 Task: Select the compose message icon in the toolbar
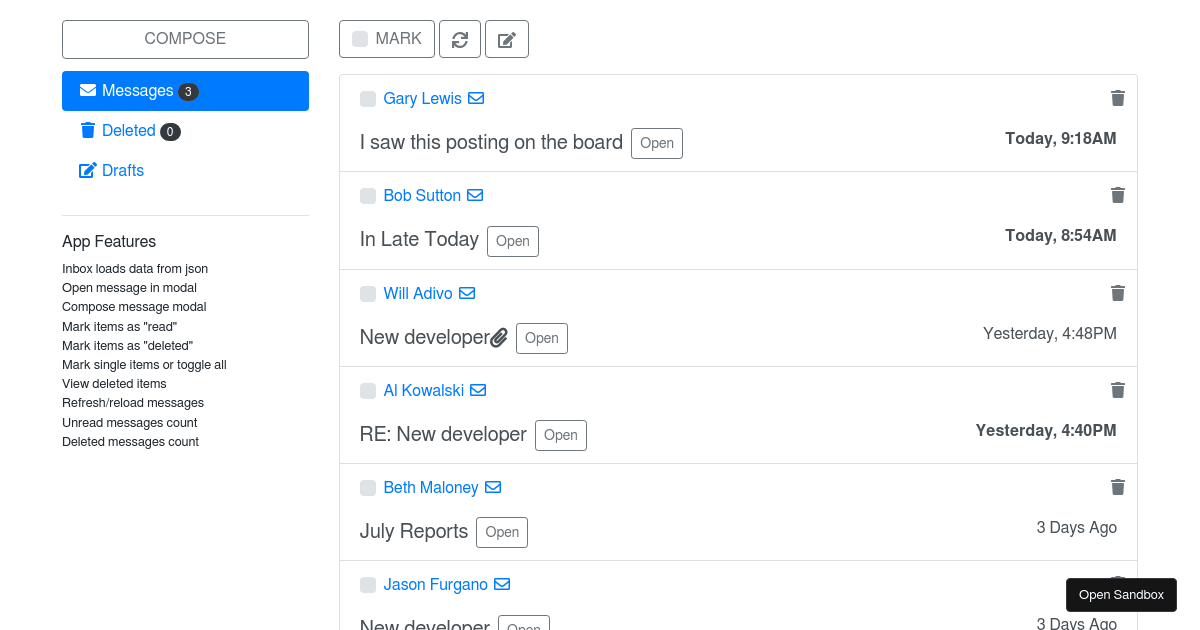tap(506, 39)
